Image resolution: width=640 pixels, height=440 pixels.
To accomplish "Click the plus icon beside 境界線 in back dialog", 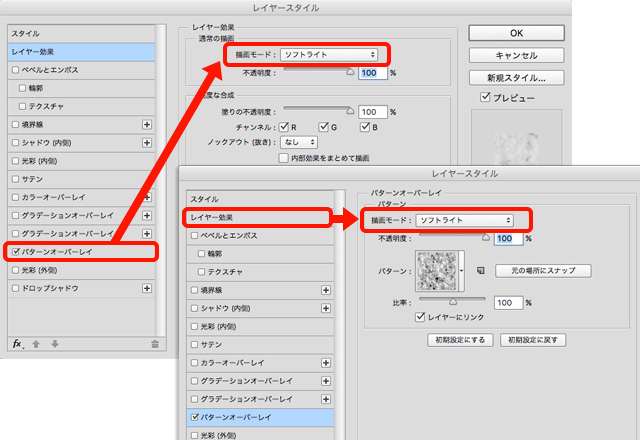I will (147, 124).
